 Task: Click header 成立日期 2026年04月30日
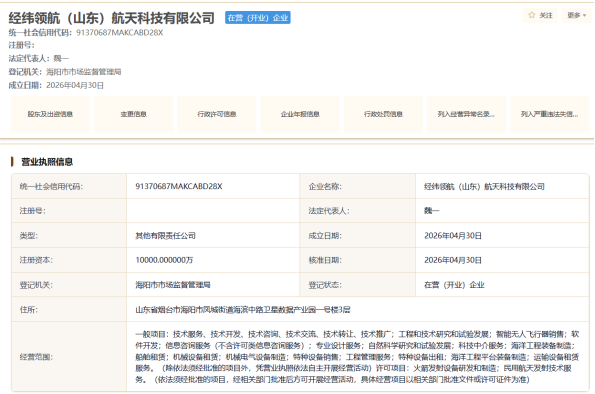75,85
